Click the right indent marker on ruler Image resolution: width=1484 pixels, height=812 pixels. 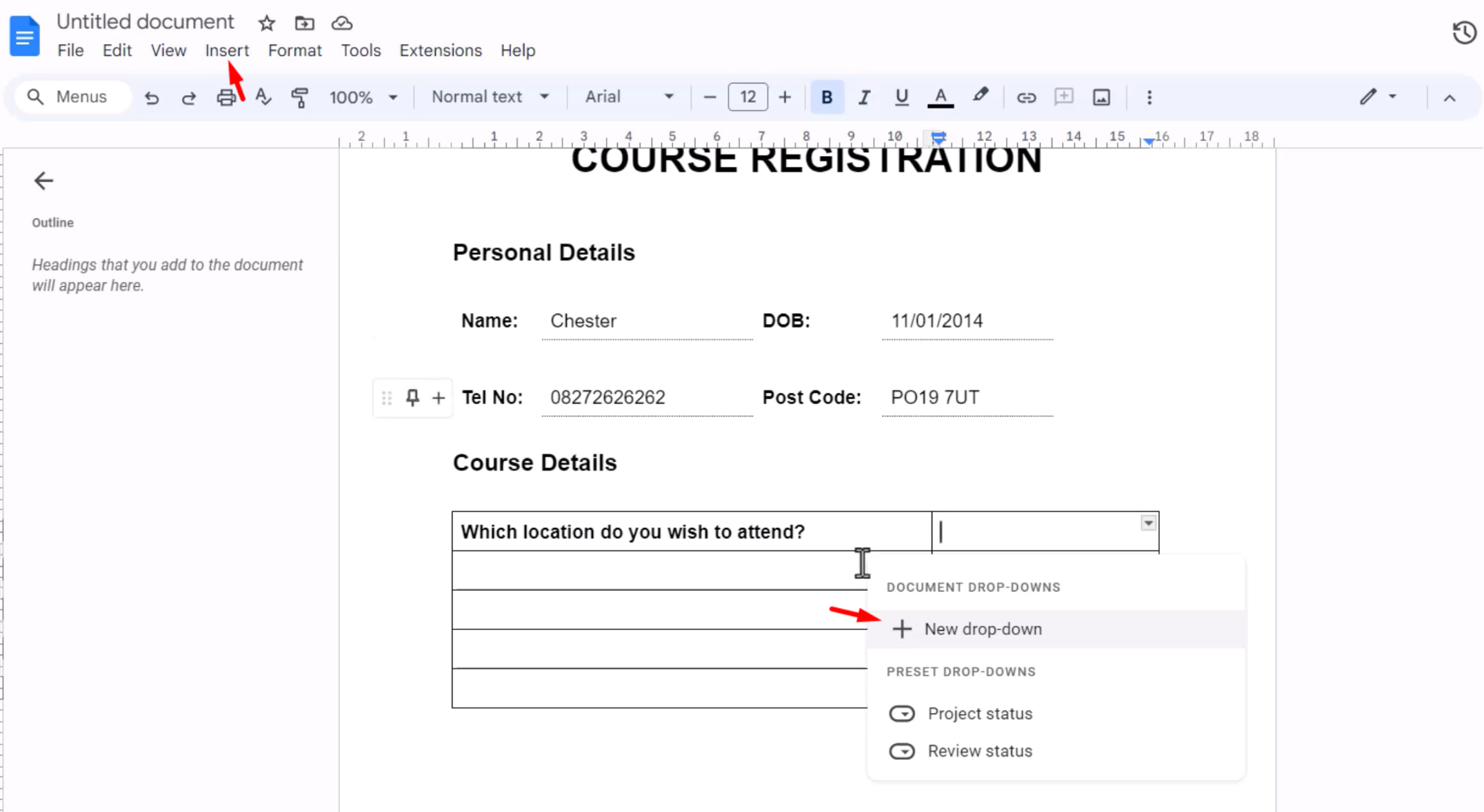[x=1148, y=141]
